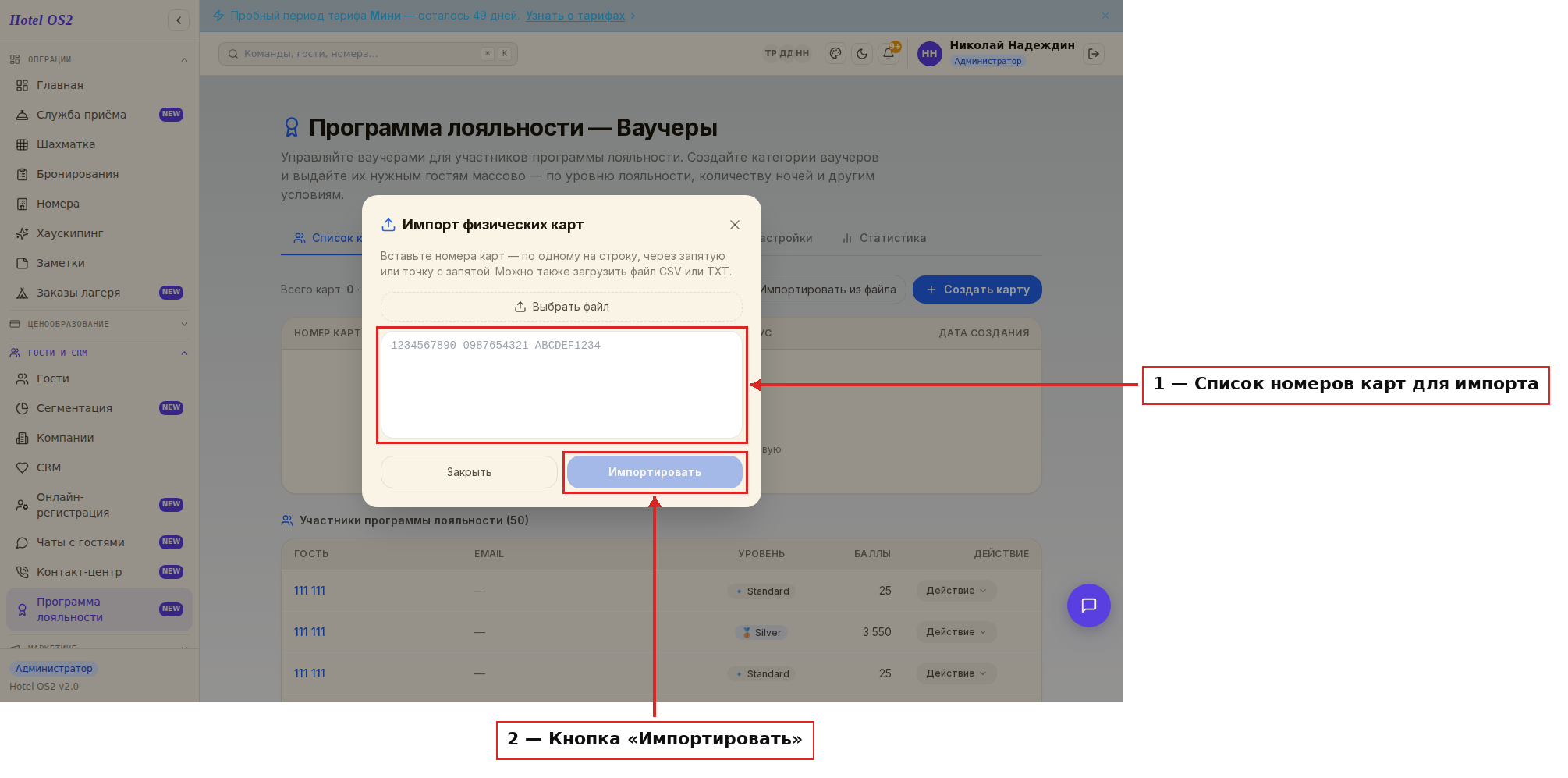Open the chat support floating button
The height and width of the screenshot is (778, 1568).
(1089, 606)
